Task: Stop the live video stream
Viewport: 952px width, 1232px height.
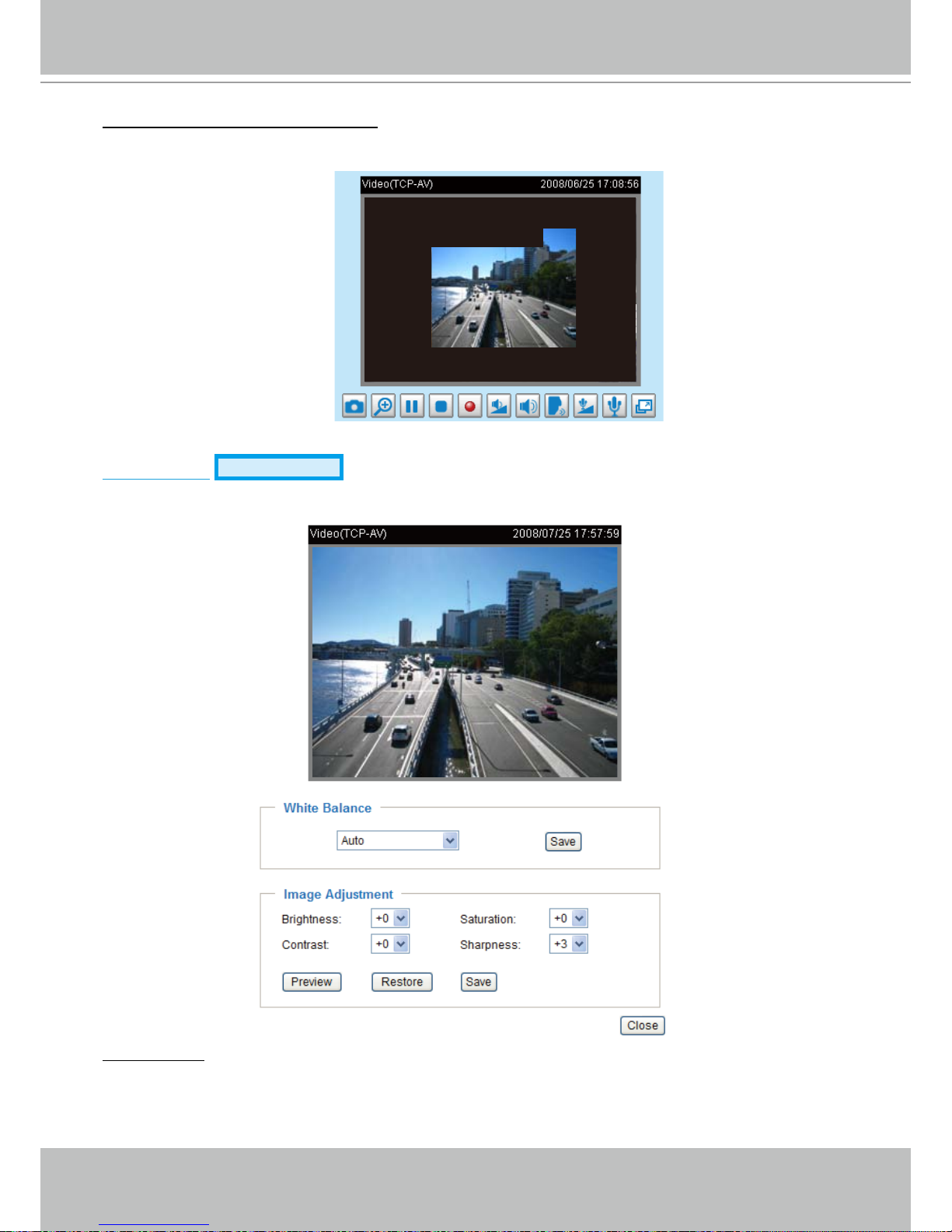Action: click(x=441, y=406)
